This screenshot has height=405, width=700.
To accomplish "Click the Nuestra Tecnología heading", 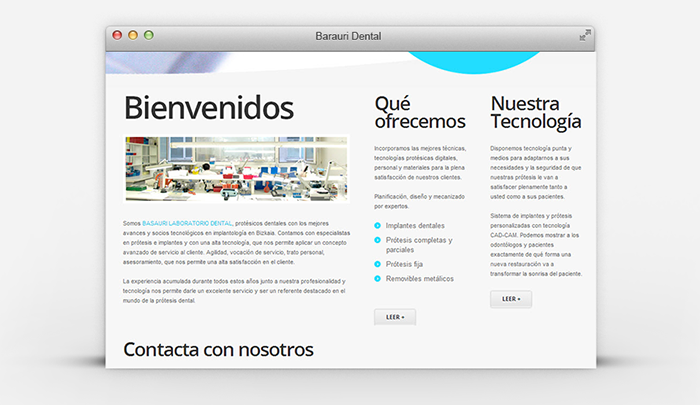I will [x=536, y=112].
